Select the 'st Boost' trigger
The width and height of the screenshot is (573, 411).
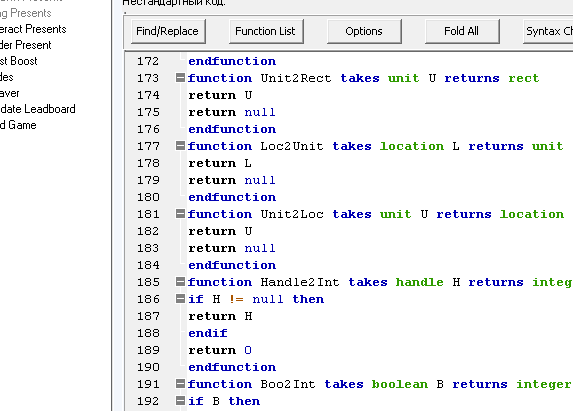[x=19, y=61]
